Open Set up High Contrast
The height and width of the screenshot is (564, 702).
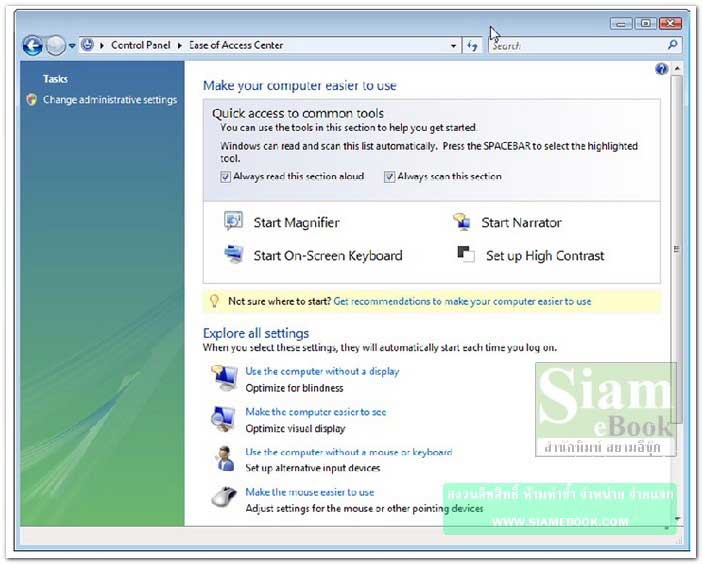545,256
